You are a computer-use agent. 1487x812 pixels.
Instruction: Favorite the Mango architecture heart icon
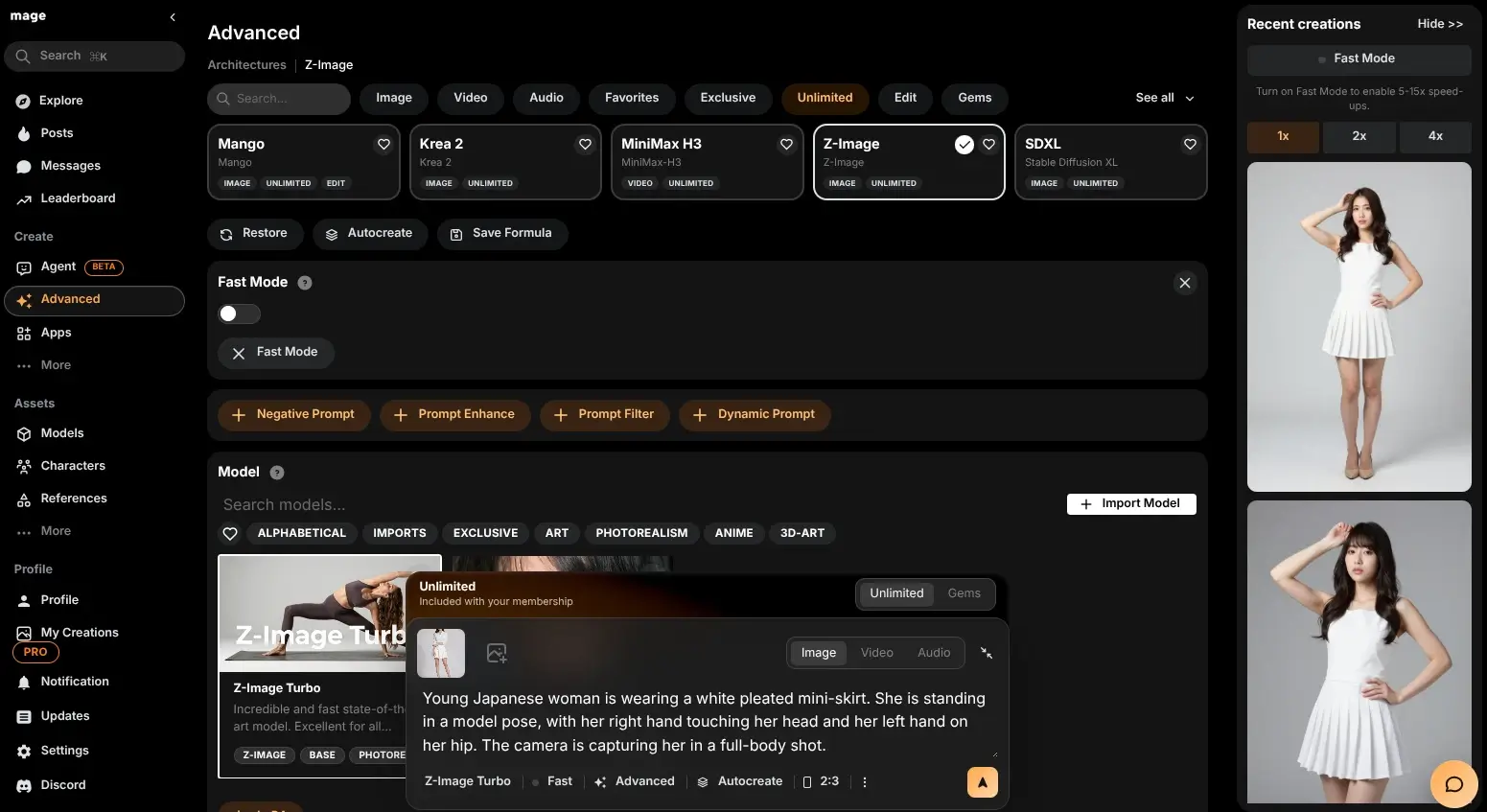pos(383,145)
